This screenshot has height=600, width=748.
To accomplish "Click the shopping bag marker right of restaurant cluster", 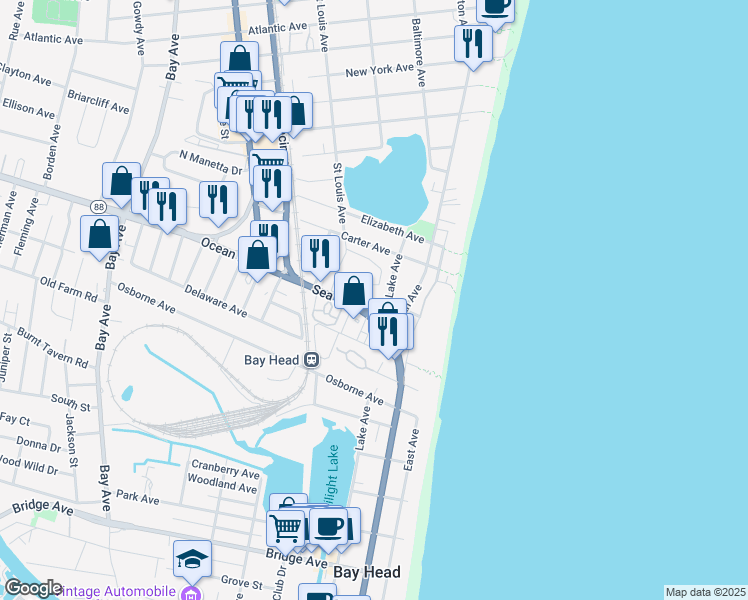I will click(301, 111).
